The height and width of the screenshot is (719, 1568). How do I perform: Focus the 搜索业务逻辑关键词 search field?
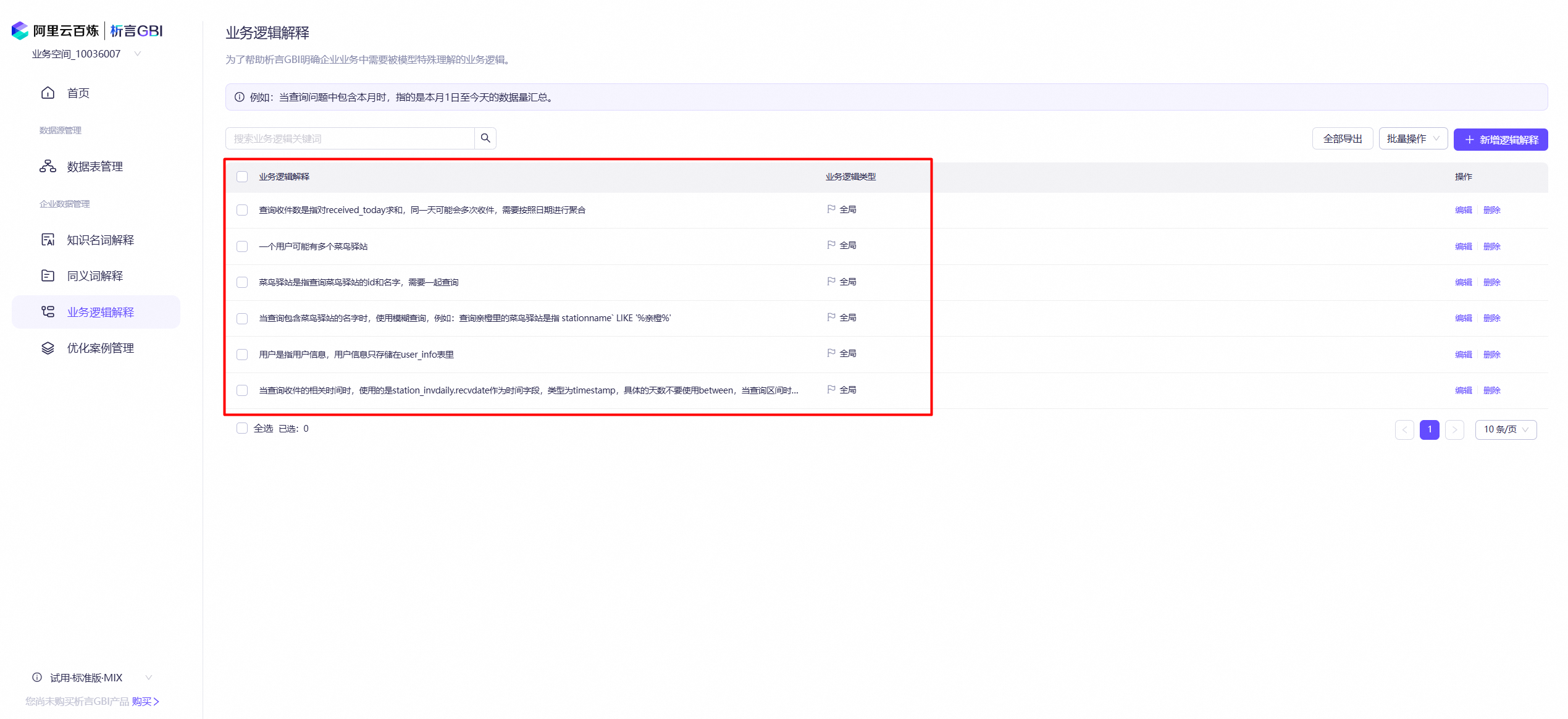point(350,138)
